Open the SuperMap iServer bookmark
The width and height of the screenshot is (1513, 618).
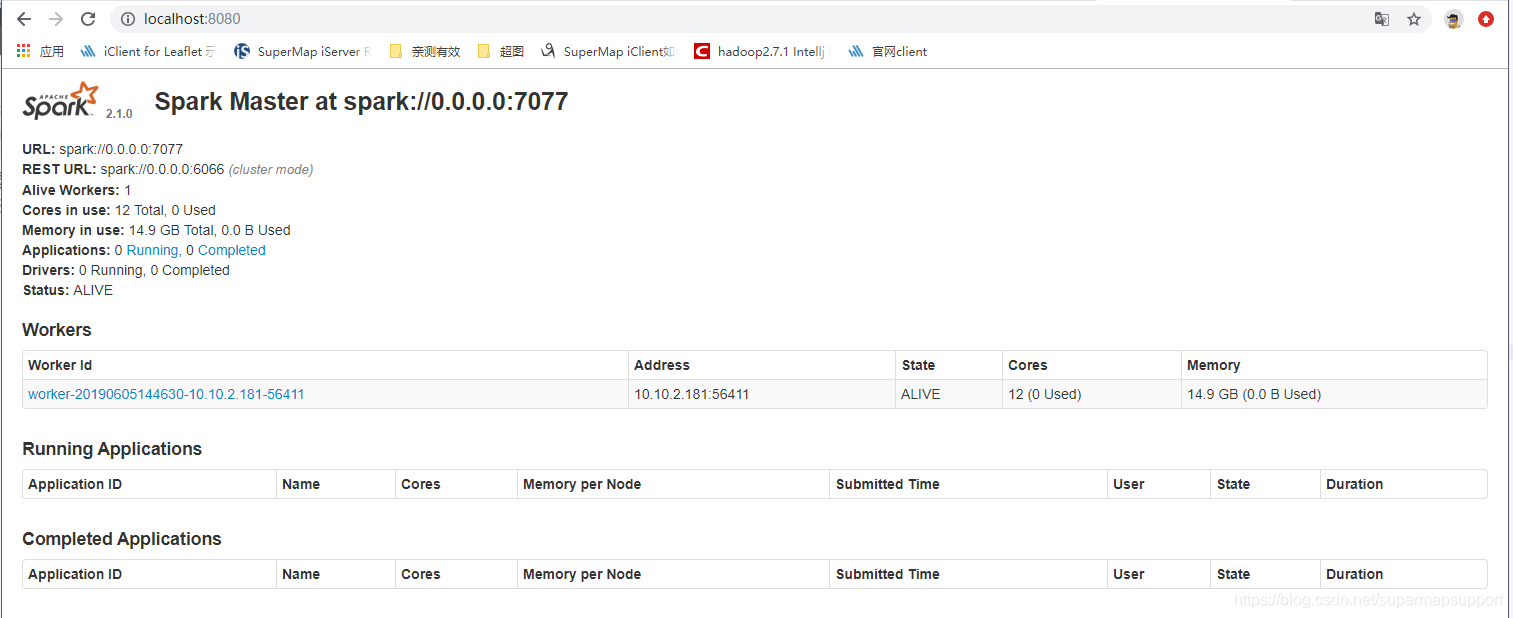[302, 51]
